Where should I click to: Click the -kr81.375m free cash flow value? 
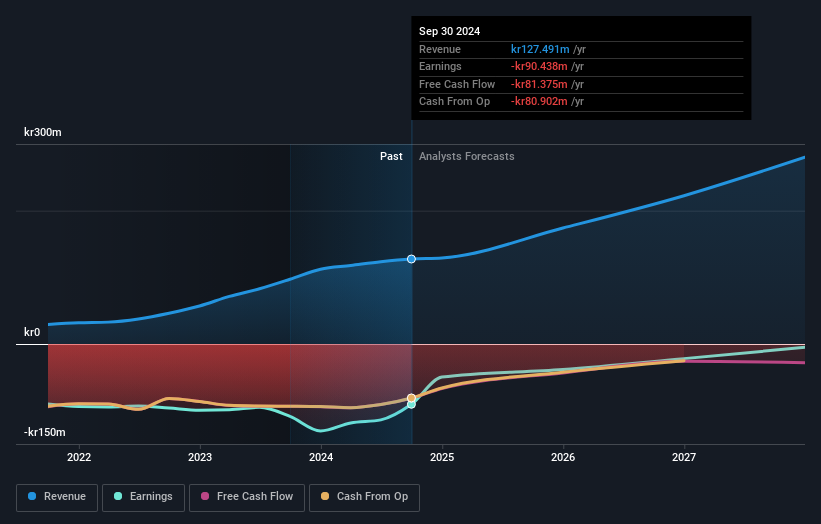[x=539, y=84]
